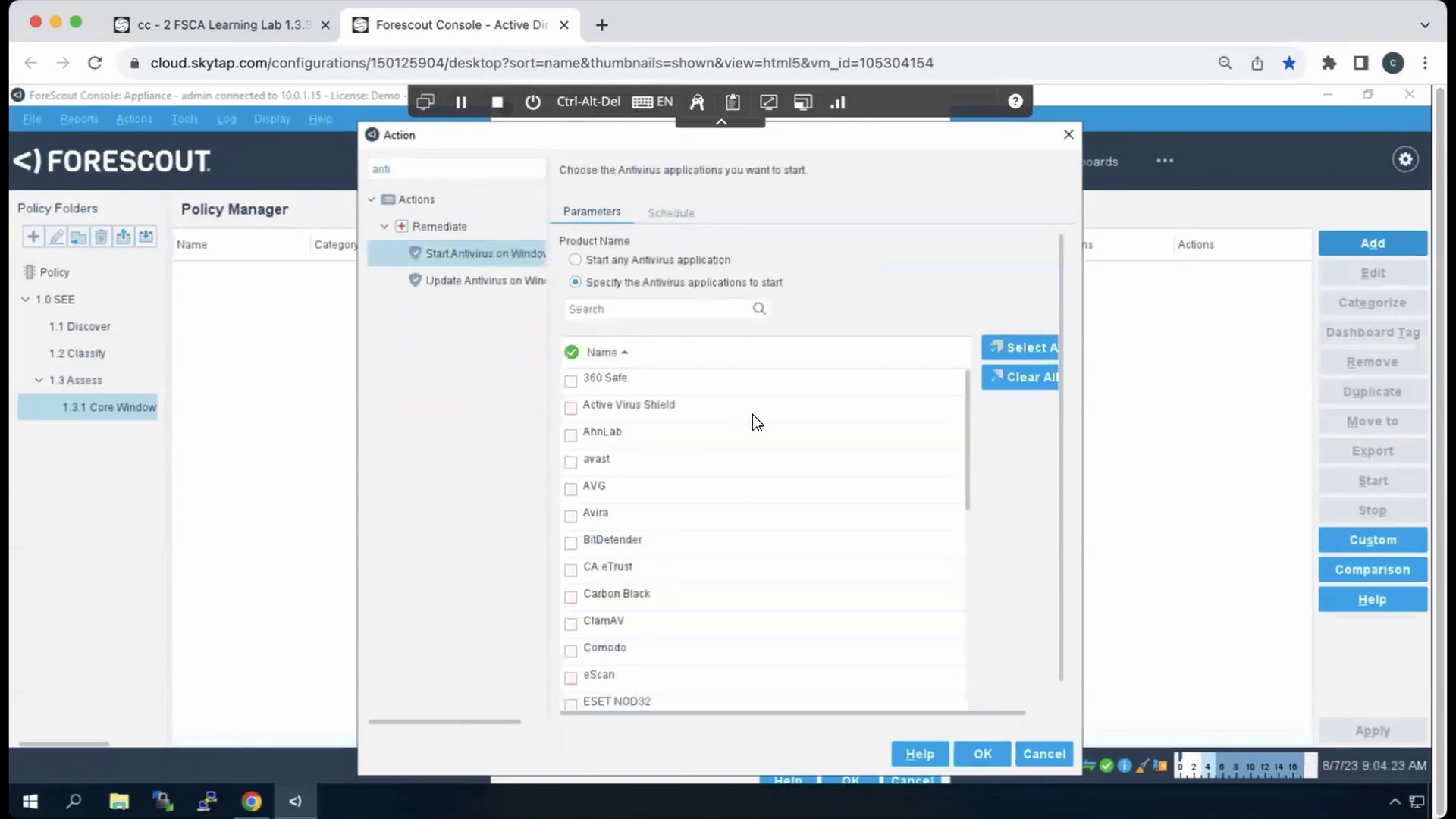Click the search magnifier in product search
This screenshot has width=1456, height=819.
pos(759,309)
